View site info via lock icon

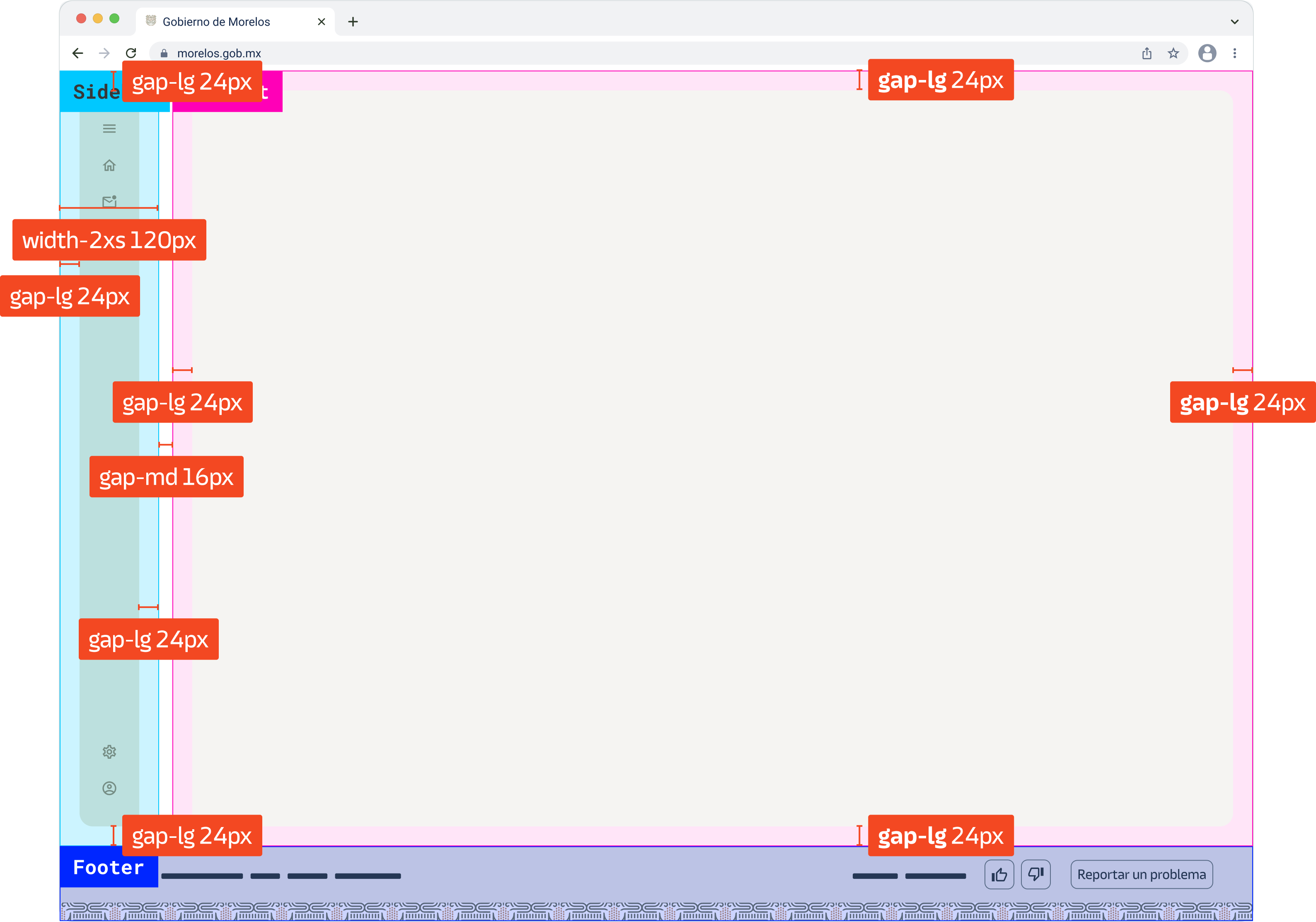(x=164, y=53)
